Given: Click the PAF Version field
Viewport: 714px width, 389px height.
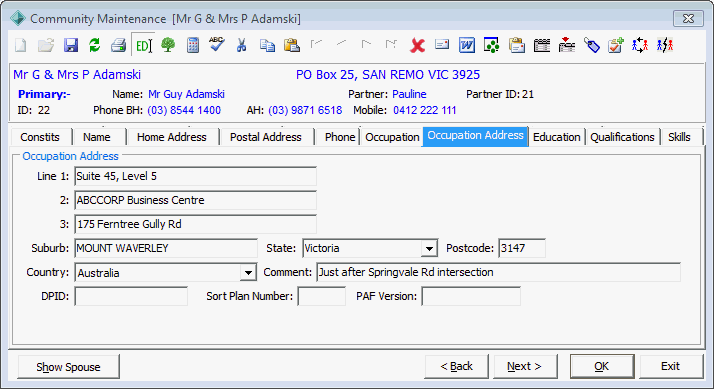Looking at the screenshot, I should coord(471,297).
